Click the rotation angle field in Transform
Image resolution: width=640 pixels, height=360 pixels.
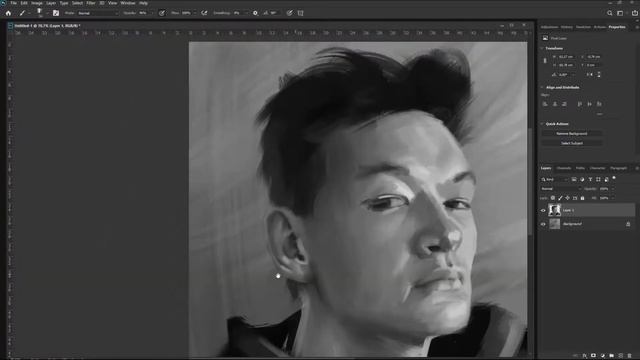pos(566,75)
